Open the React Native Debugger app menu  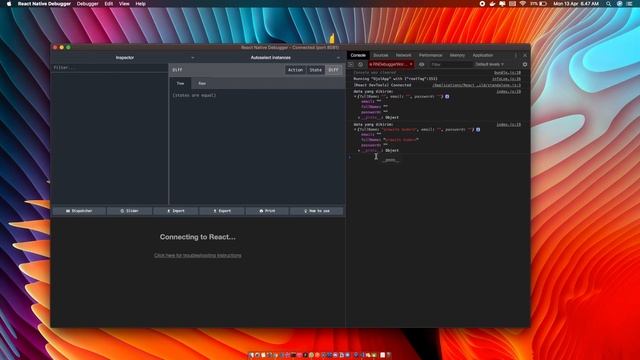click(x=44, y=4)
